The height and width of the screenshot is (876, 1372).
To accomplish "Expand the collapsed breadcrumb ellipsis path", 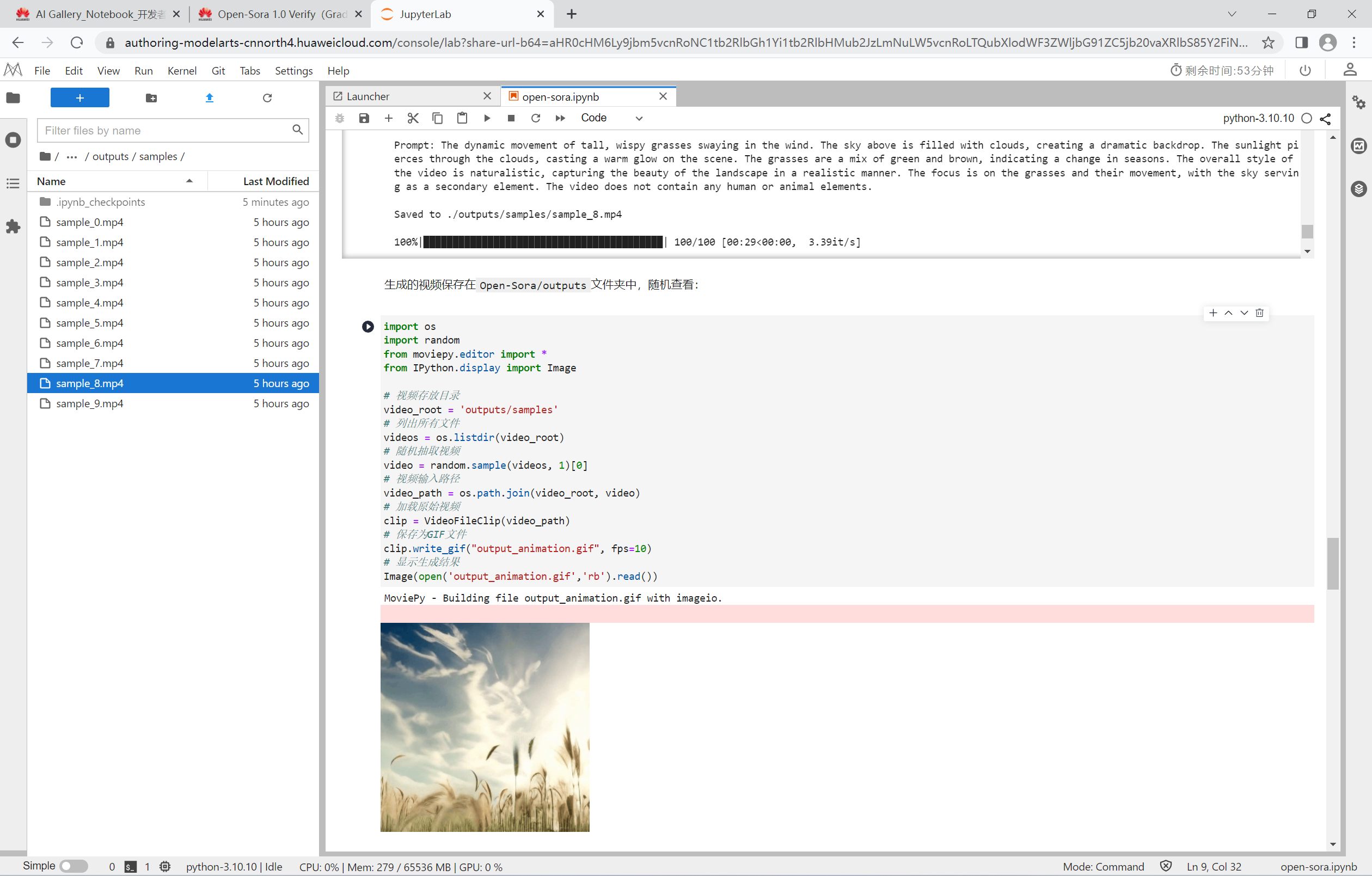I will point(72,157).
